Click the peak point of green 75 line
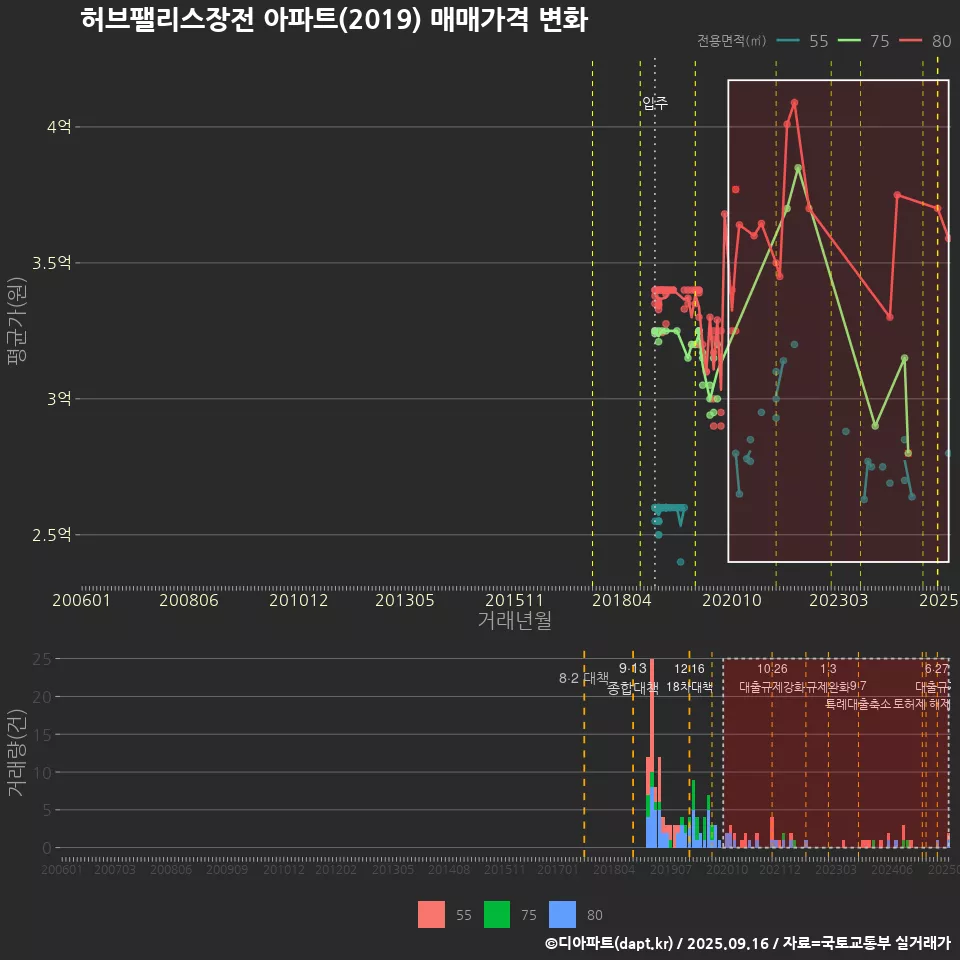Image resolution: width=960 pixels, height=960 pixels. [798, 168]
